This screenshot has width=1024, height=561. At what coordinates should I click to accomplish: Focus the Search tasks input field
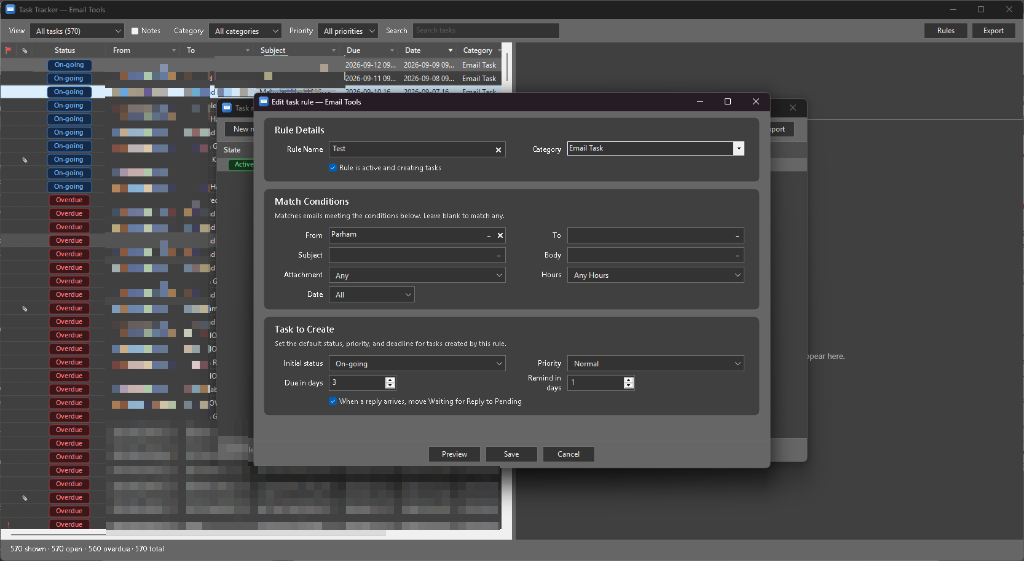point(485,31)
